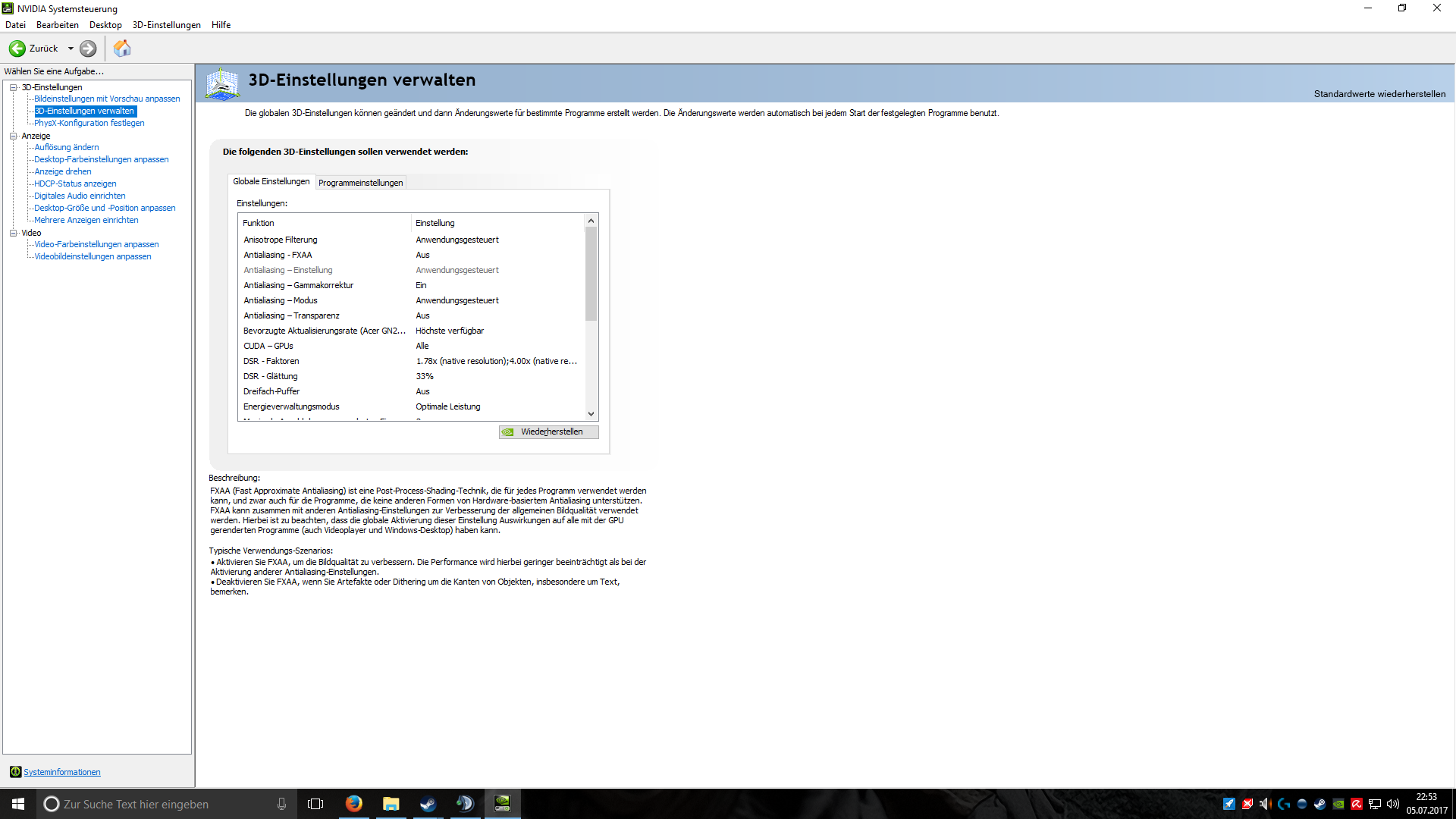
Task: Select the Antialiasing - FXAA setting row
Action: coord(278,255)
